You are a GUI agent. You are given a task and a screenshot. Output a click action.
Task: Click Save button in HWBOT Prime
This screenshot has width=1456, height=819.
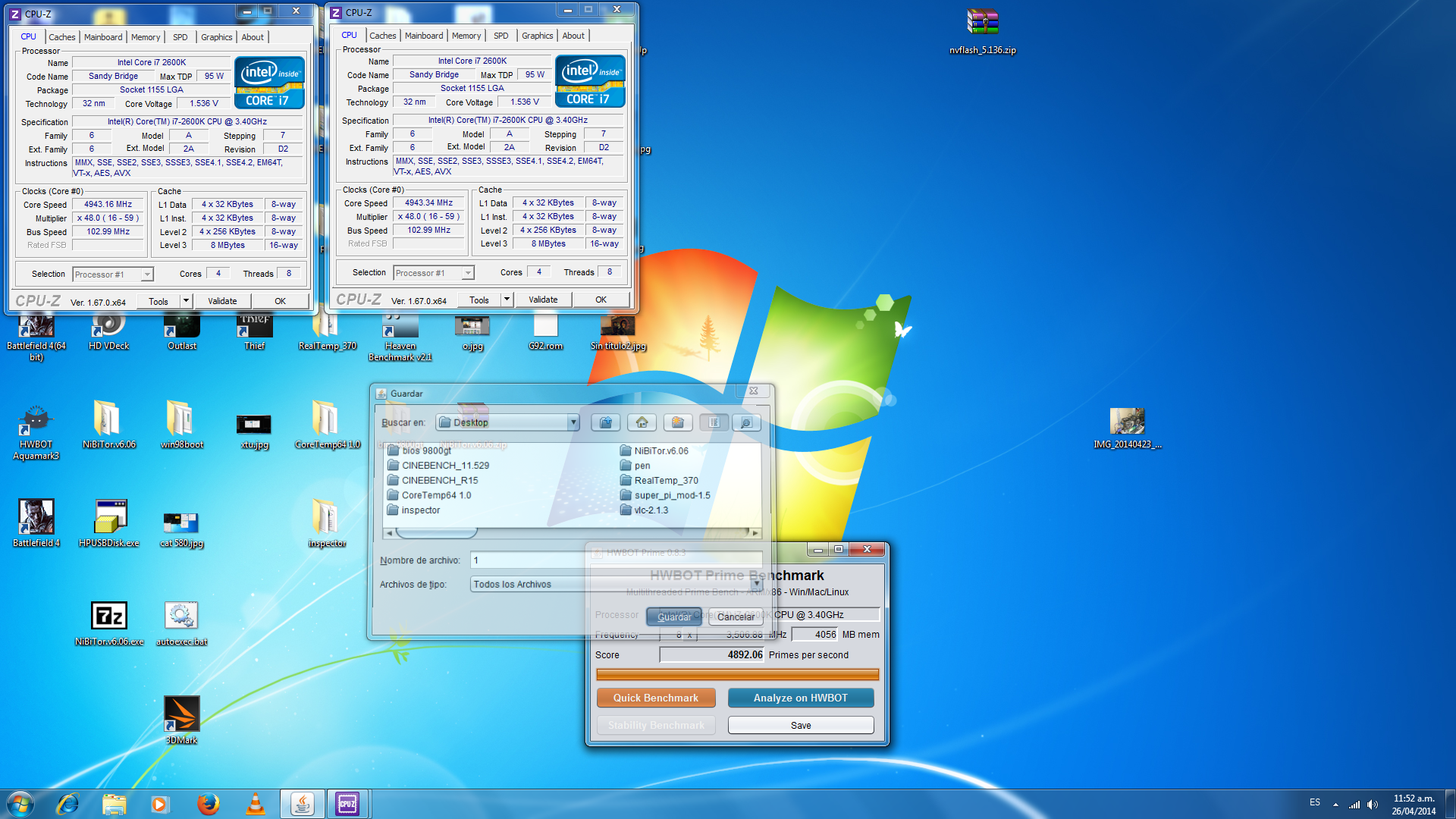801,726
